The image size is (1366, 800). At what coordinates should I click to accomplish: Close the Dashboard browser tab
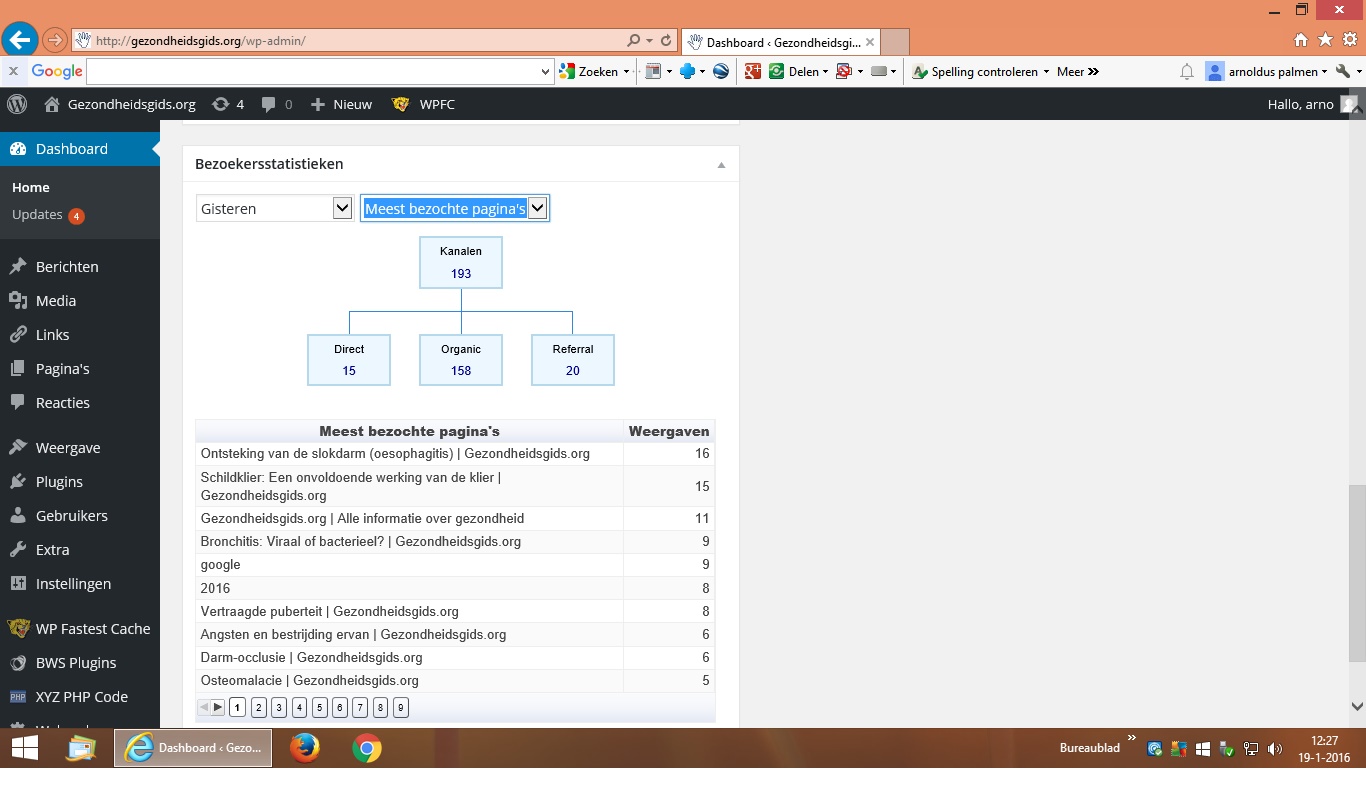pos(870,42)
